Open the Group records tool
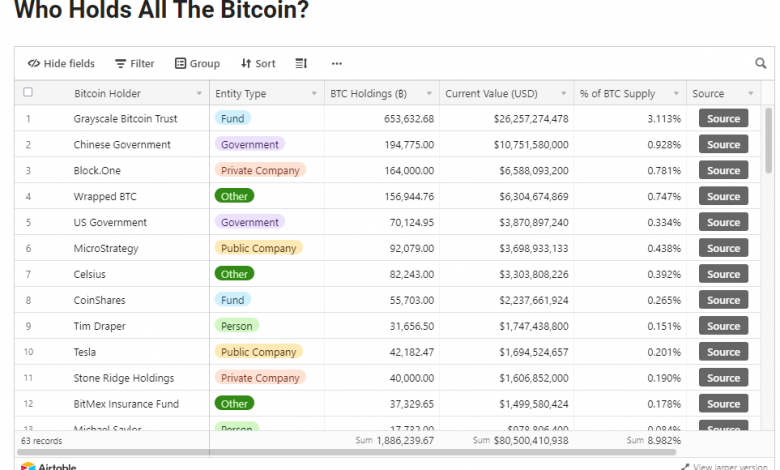This screenshot has width=780, height=470. click(x=197, y=63)
